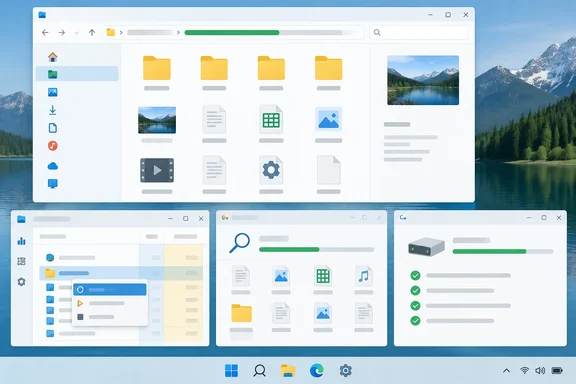This screenshot has width=576, height=384.
Task: Select the spreadsheet file in the search window
Action: (x=323, y=276)
